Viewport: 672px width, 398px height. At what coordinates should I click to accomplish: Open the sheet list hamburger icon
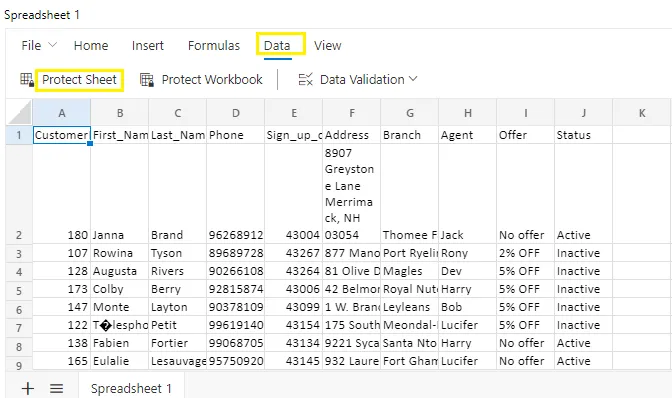[x=57, y=389]
